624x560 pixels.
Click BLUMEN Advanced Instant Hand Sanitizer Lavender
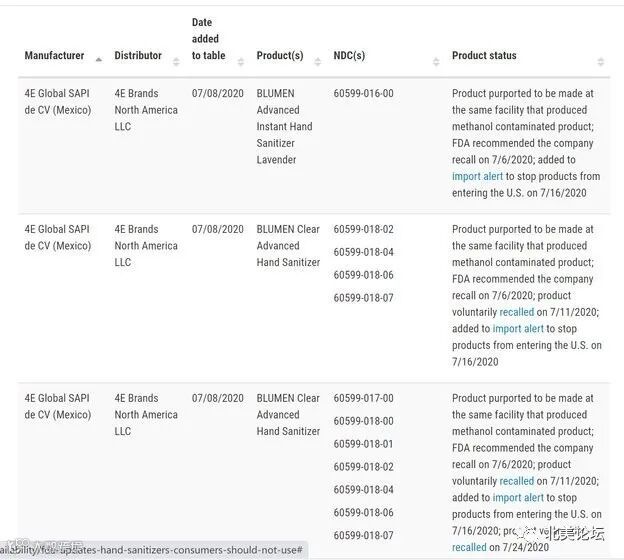click(x=284, y=127)
